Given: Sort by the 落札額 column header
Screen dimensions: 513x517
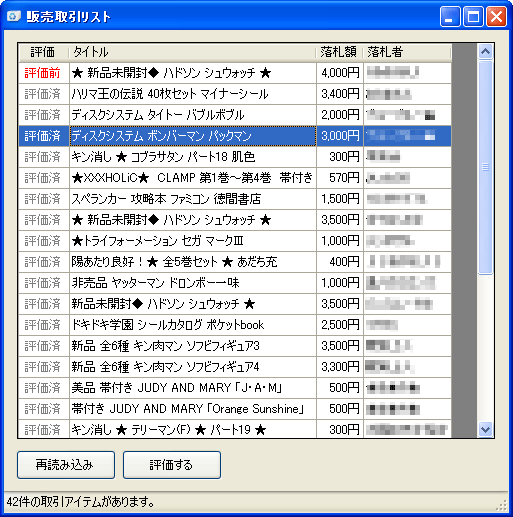Looking at the screenshot, I should pyautogui.click(x=339, y=52).
